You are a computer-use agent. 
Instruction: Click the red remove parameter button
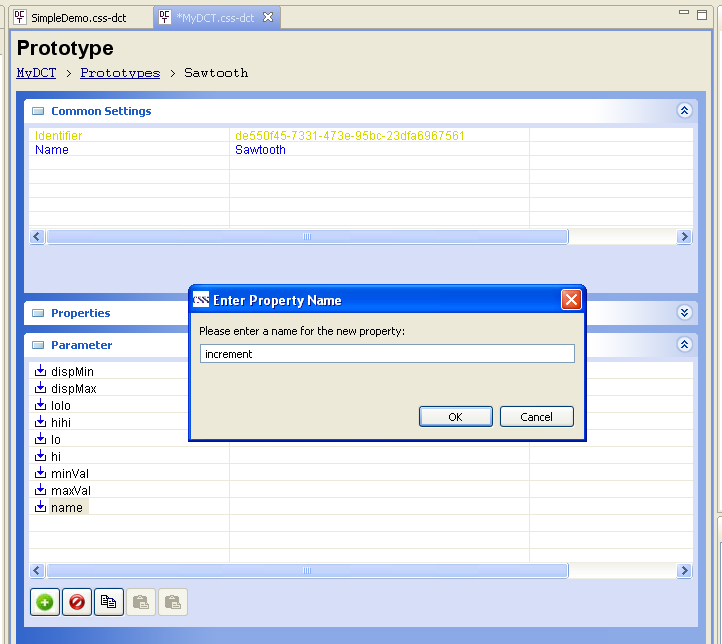pos(77,602)
